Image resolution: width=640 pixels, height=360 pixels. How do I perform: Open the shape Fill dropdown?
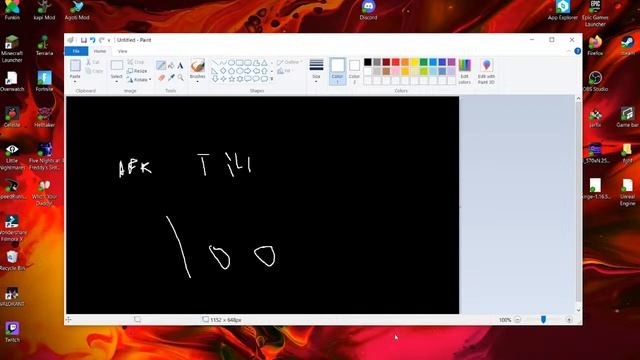coord(284,71)
